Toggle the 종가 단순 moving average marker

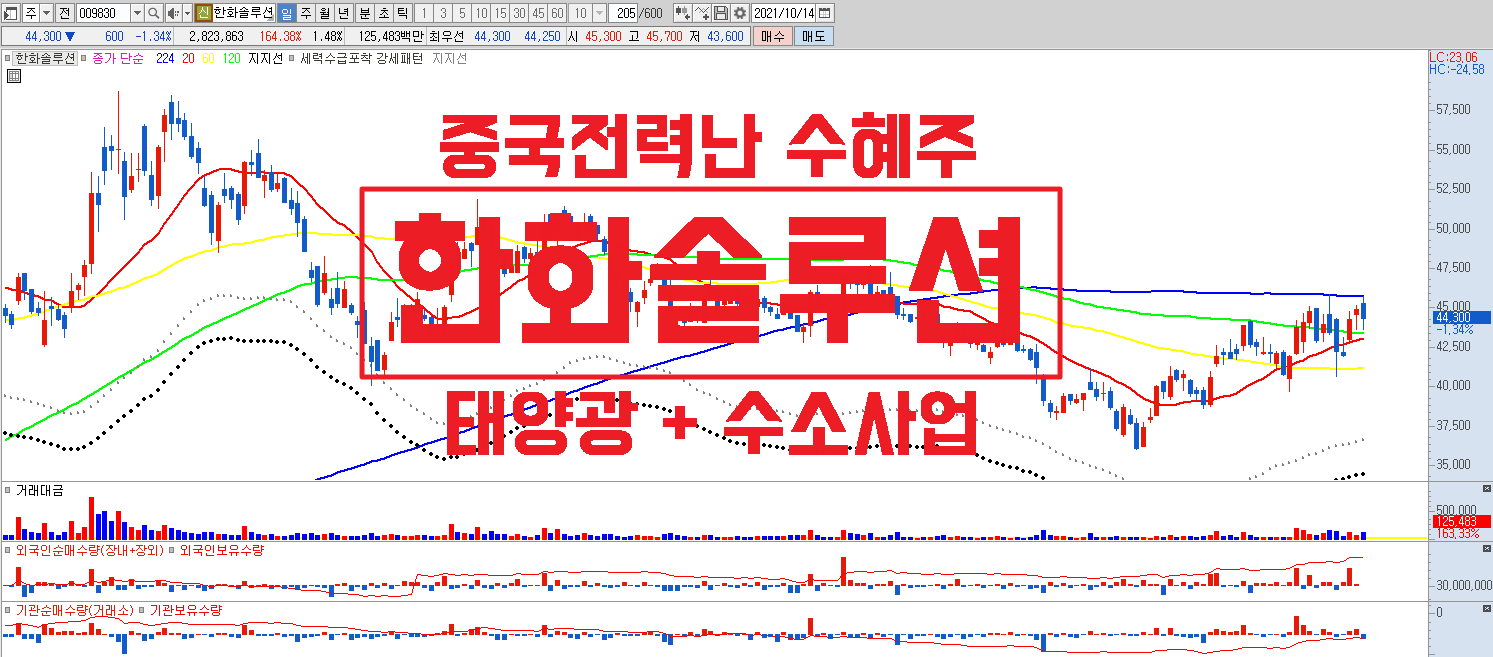coord(83,58)
